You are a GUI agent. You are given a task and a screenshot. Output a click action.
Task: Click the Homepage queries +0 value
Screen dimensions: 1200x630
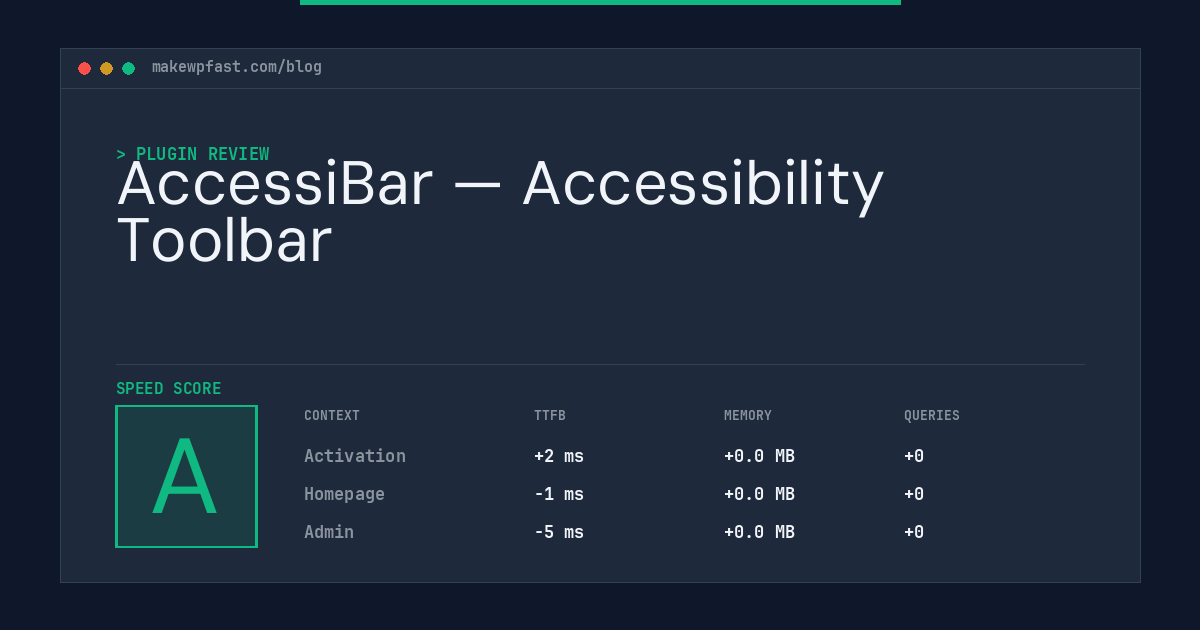[914, 494]
